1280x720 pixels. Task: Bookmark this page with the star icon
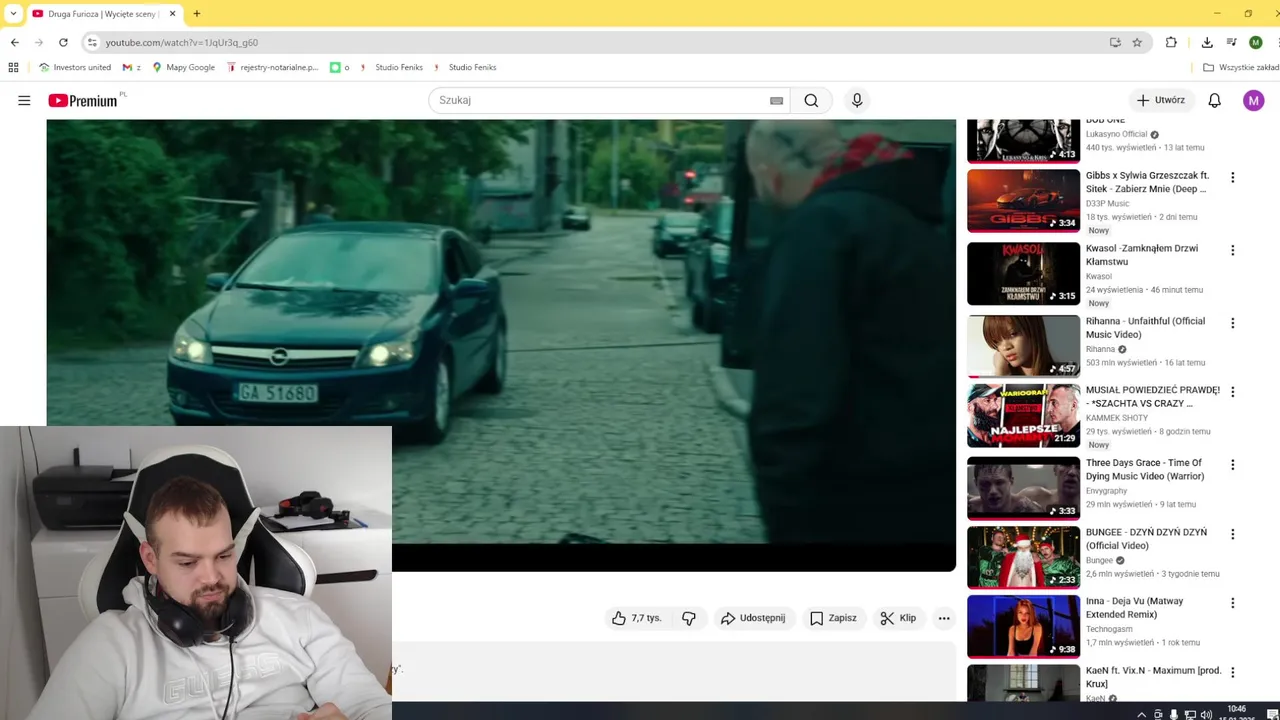(1137, 42)
